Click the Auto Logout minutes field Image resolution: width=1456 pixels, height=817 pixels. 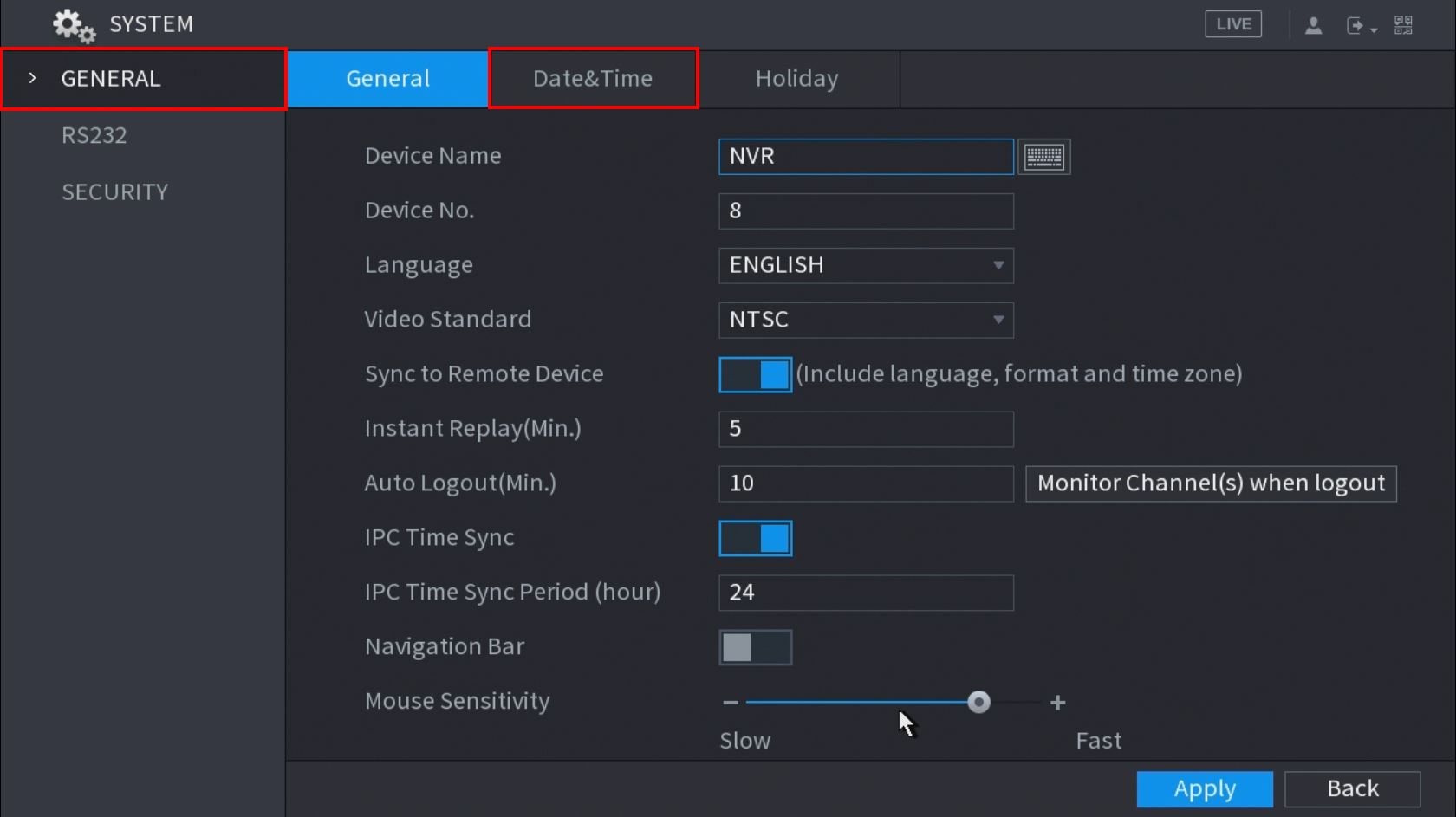tap(865, 483)
